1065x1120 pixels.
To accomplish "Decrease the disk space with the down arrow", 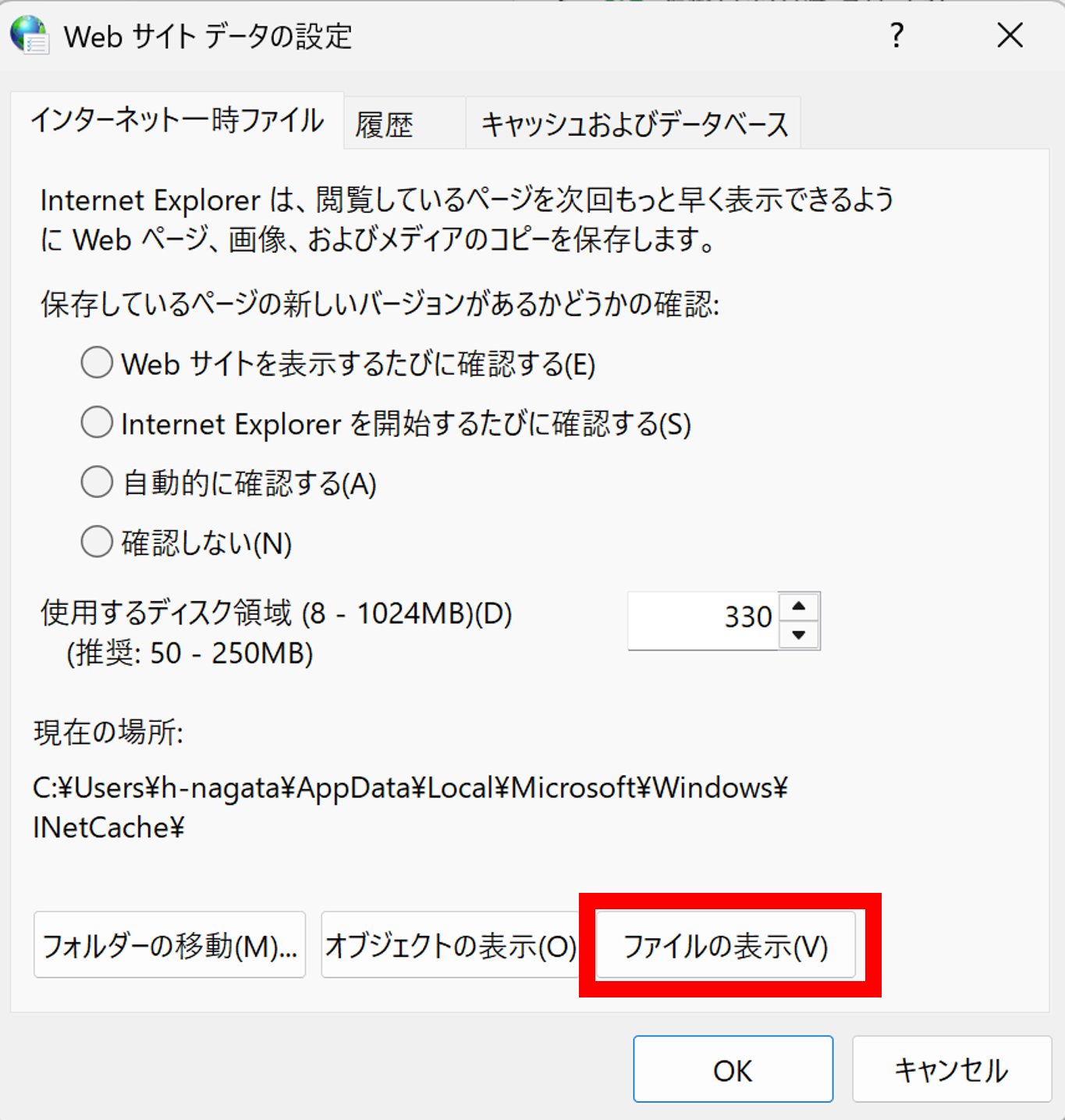I will [798, 635].
